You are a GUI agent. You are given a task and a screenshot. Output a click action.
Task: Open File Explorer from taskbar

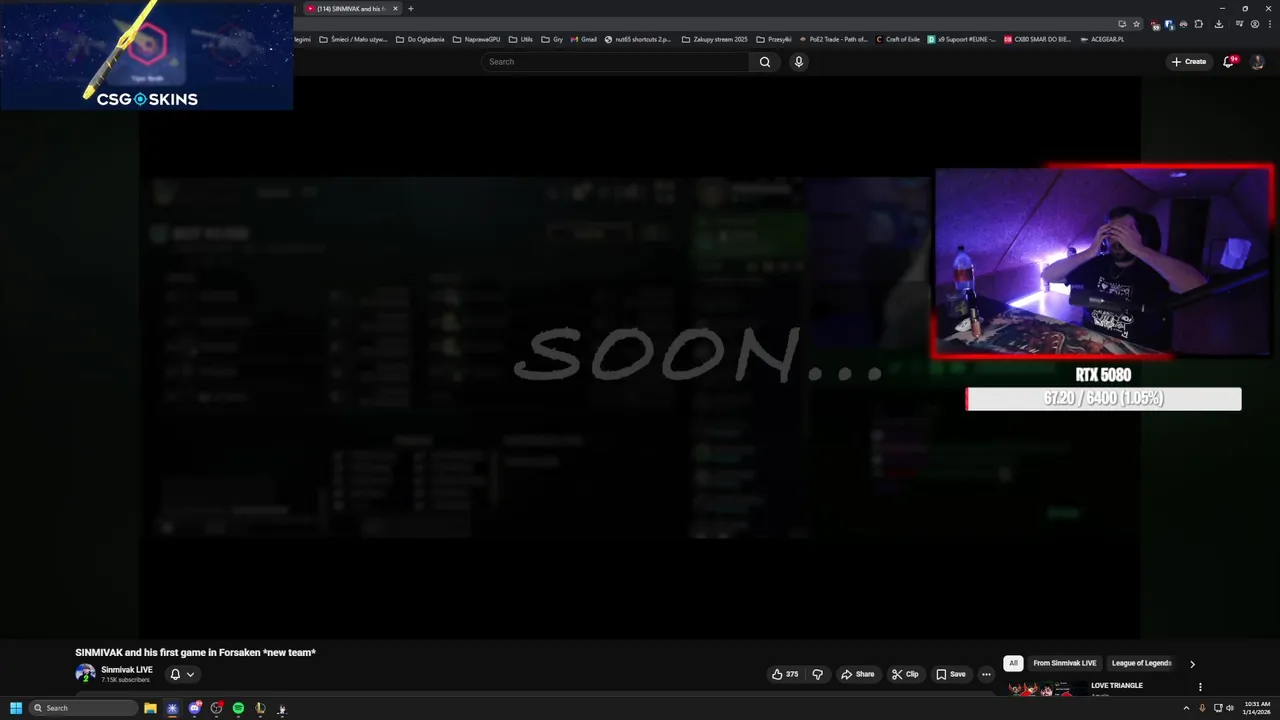150,708
